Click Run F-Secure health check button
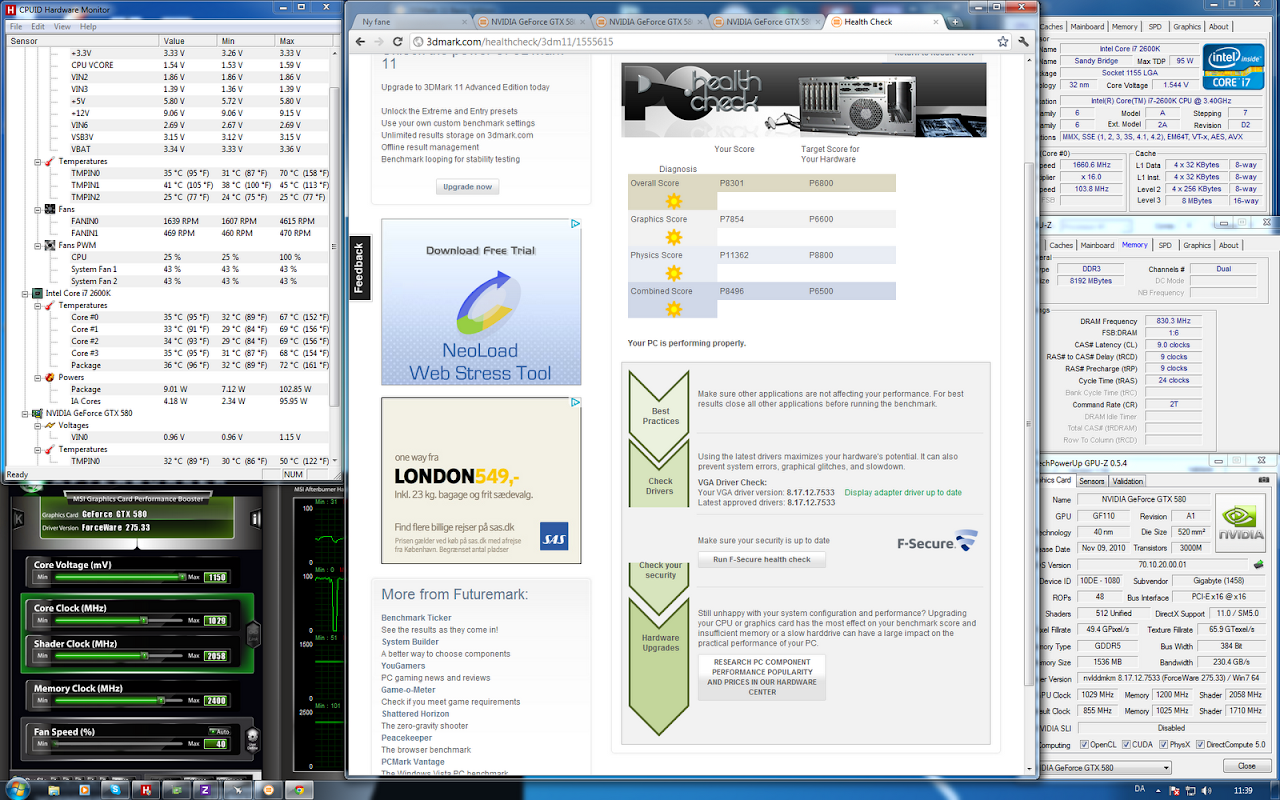1280x800 pixels. [762, 559]
